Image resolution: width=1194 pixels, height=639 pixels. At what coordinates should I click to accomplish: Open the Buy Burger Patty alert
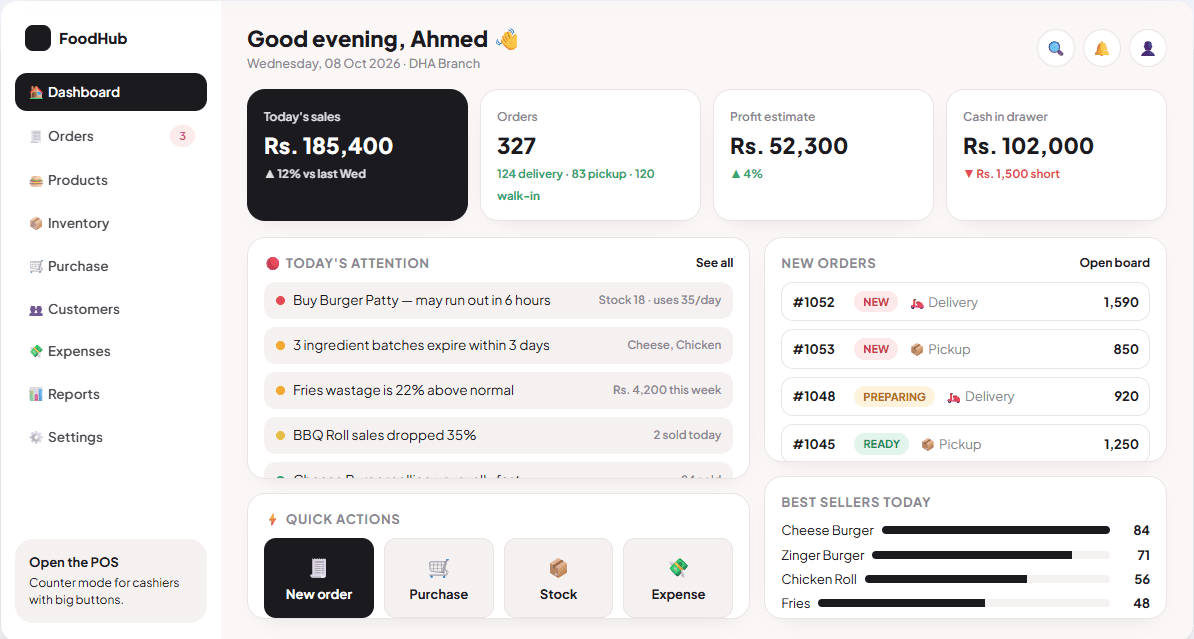(499, 301)
